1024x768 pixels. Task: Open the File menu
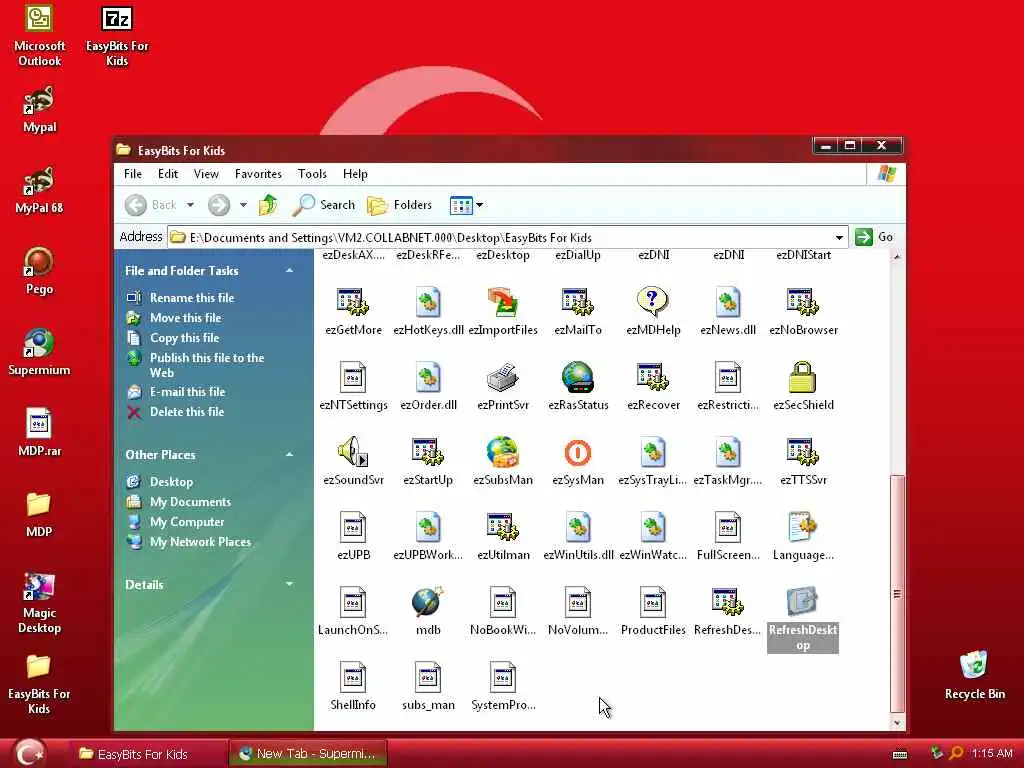click(x=133, y=174)
